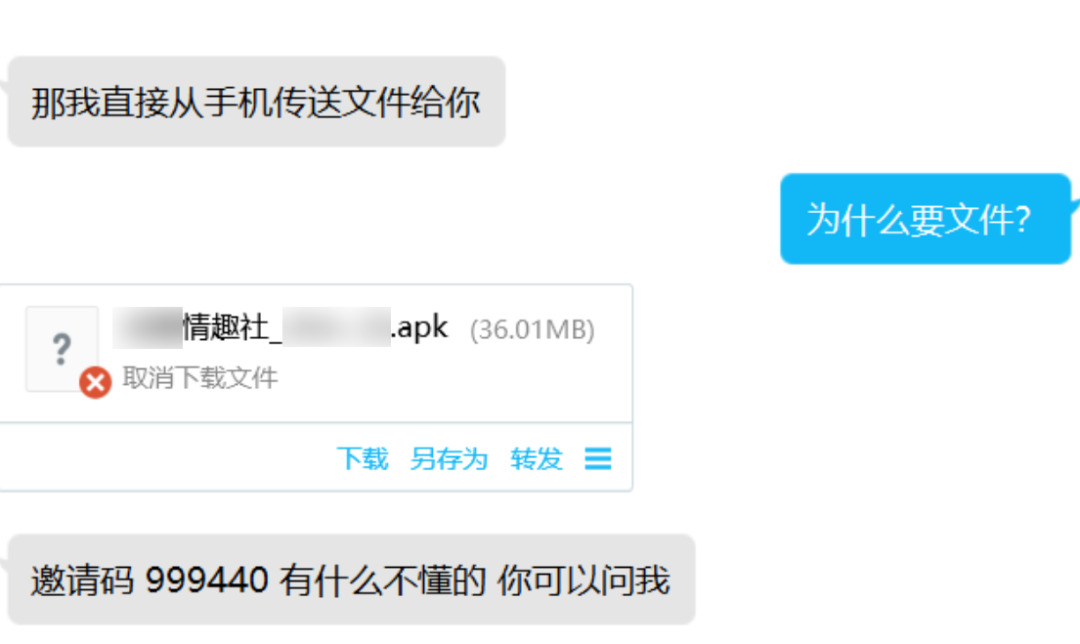Click the blurred section before .apk extension
This screenshot has width=1080, height=644.
click(337, 327)
